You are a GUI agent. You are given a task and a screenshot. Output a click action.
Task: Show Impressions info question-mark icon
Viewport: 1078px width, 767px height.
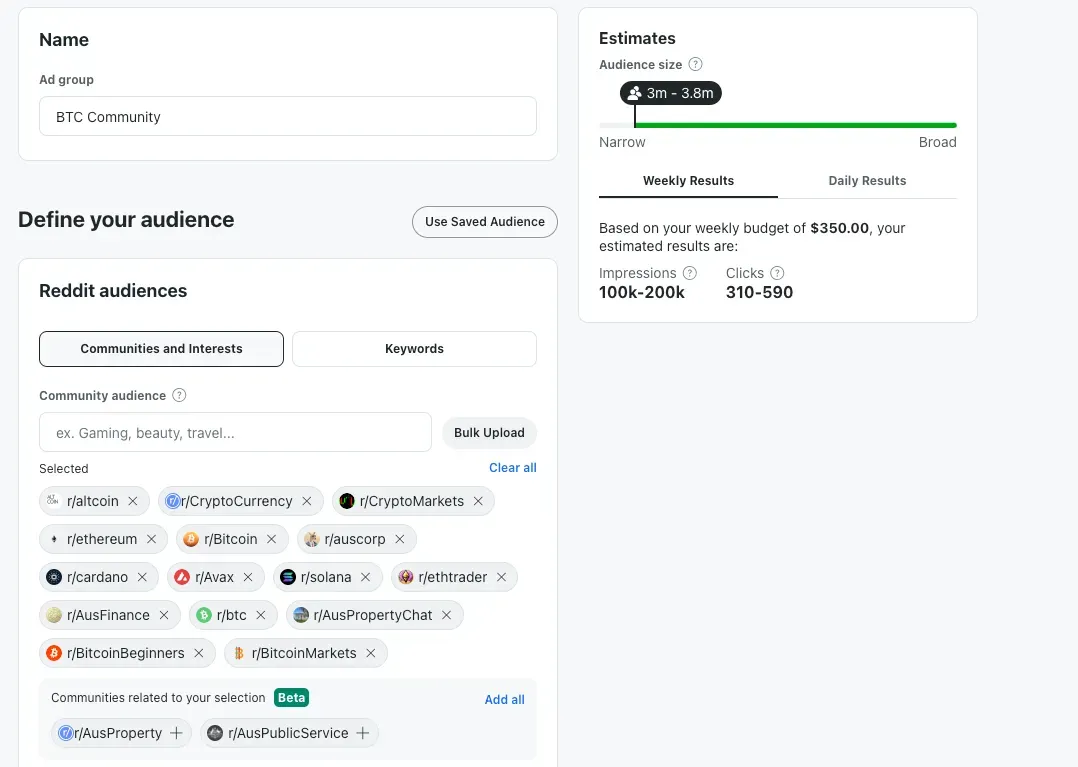[x=690, y=273]
